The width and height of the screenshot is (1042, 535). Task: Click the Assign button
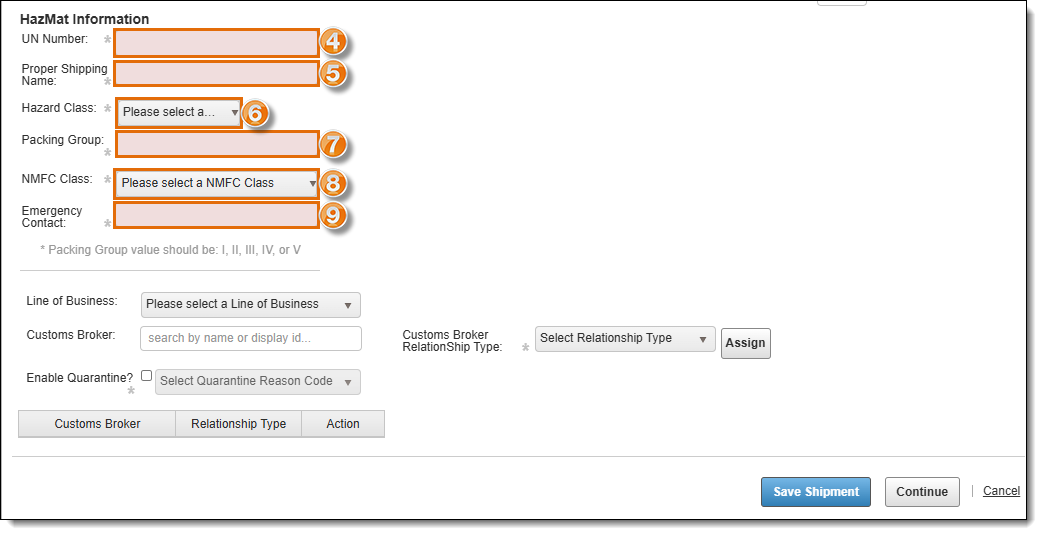(745, 343)
